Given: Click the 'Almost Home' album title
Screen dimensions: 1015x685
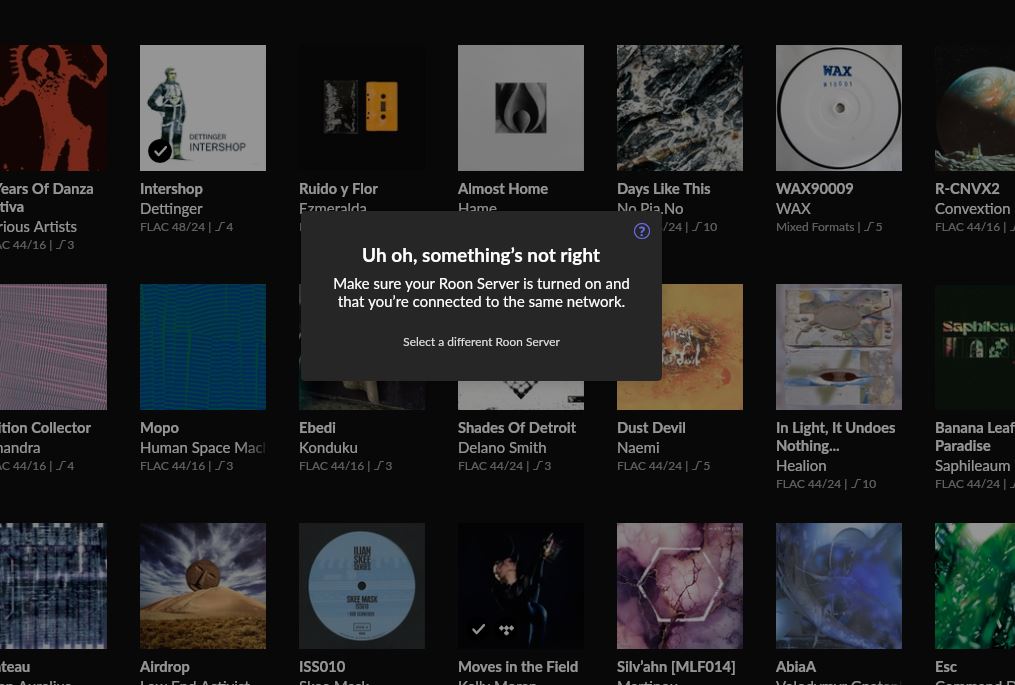Looking at the screenshot, I should coord(503,189).
